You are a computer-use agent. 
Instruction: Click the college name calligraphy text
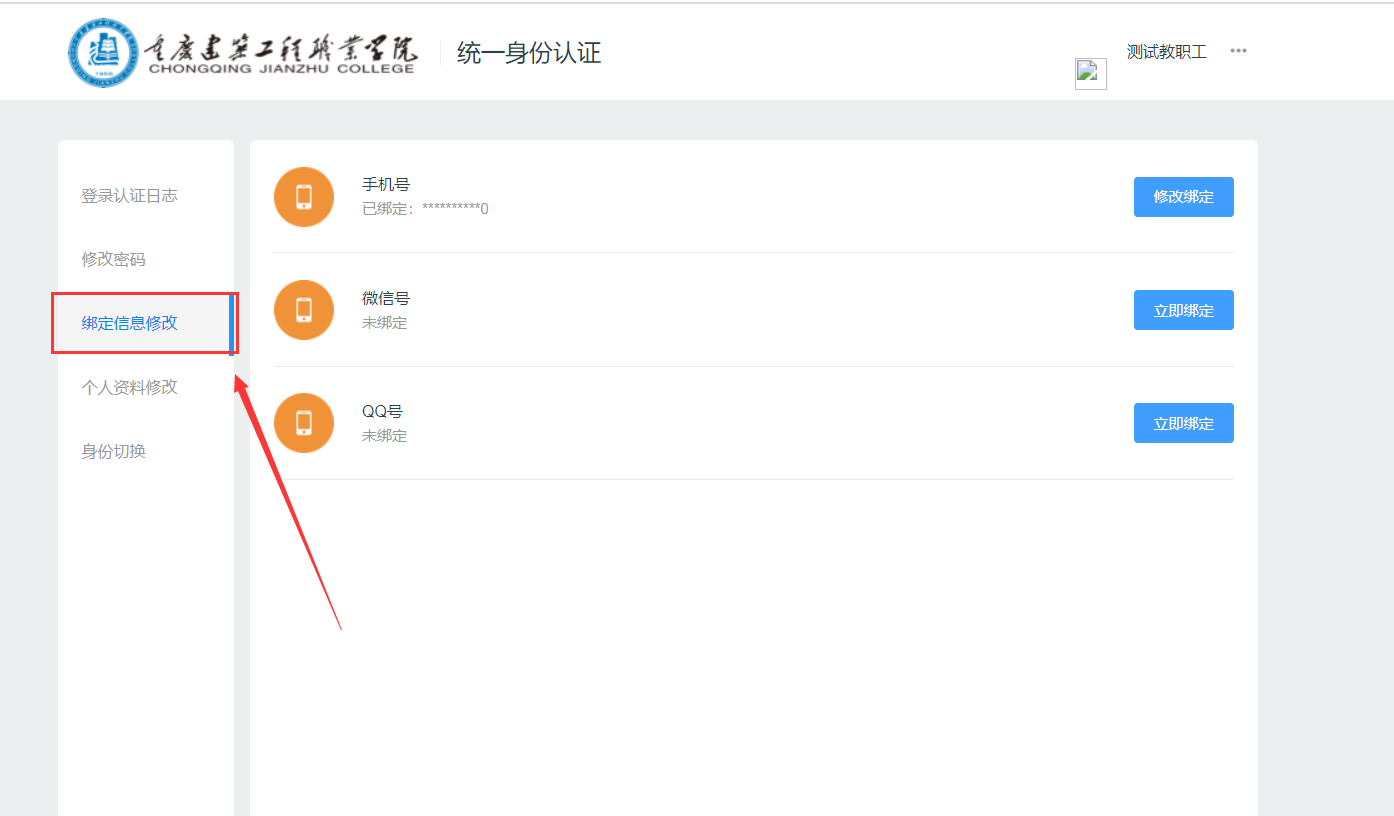tap(282, 47)
